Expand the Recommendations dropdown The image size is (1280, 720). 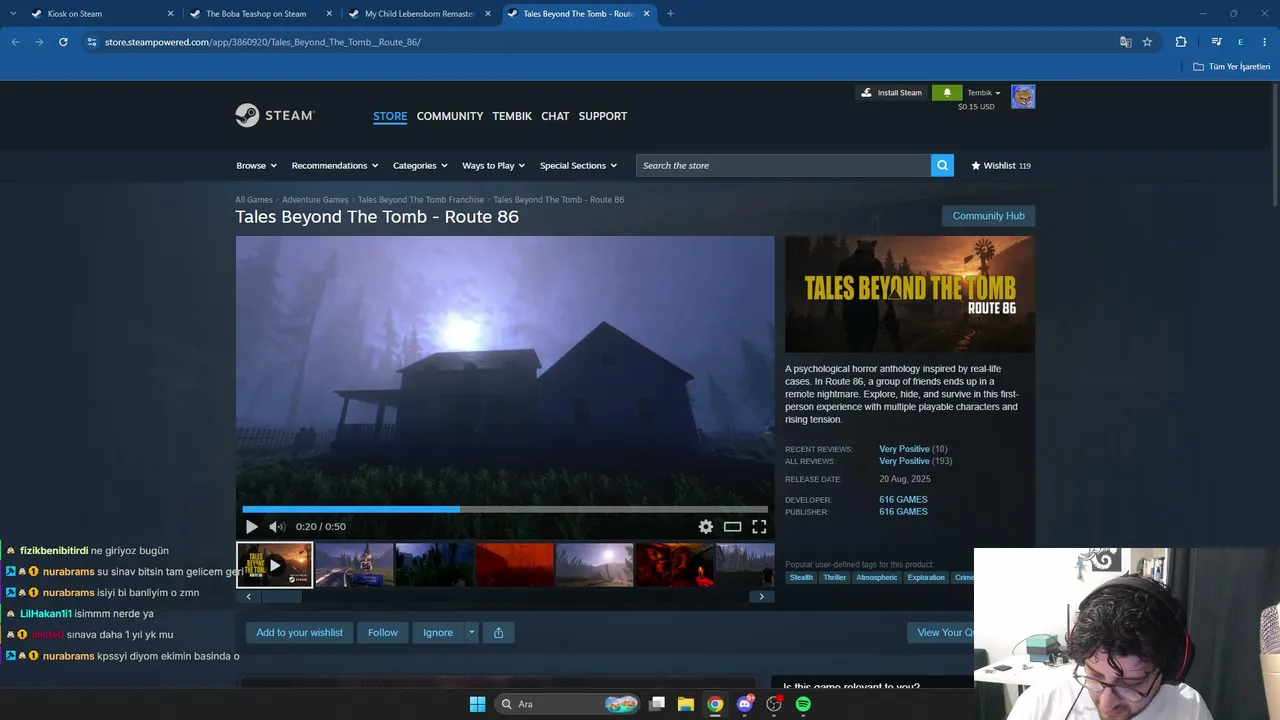[x=335, y=166]
